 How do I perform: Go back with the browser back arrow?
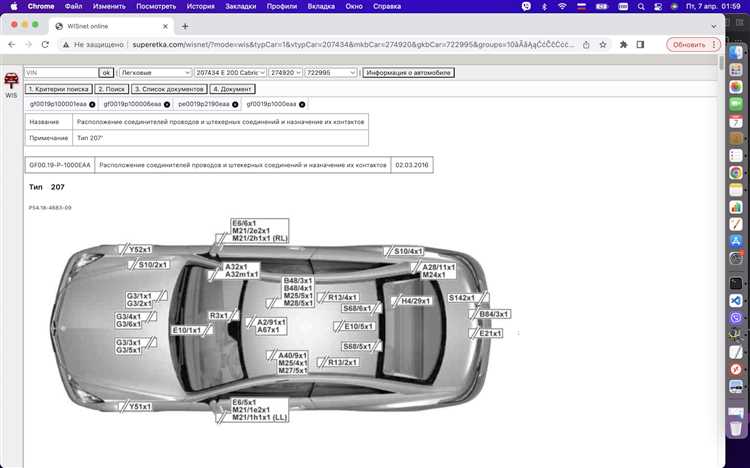click(12, 45)
